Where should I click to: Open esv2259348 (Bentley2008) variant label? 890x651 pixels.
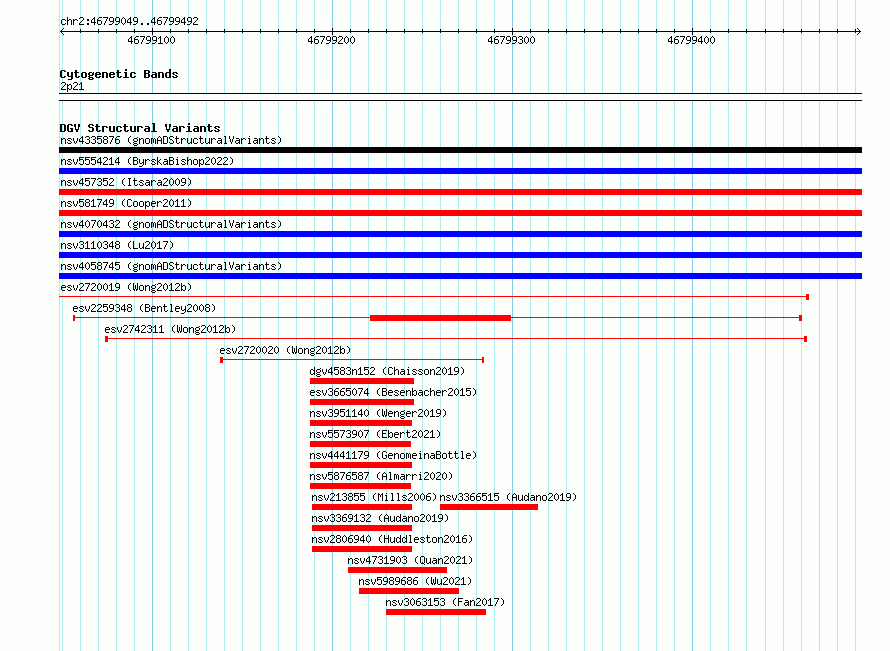144,308
